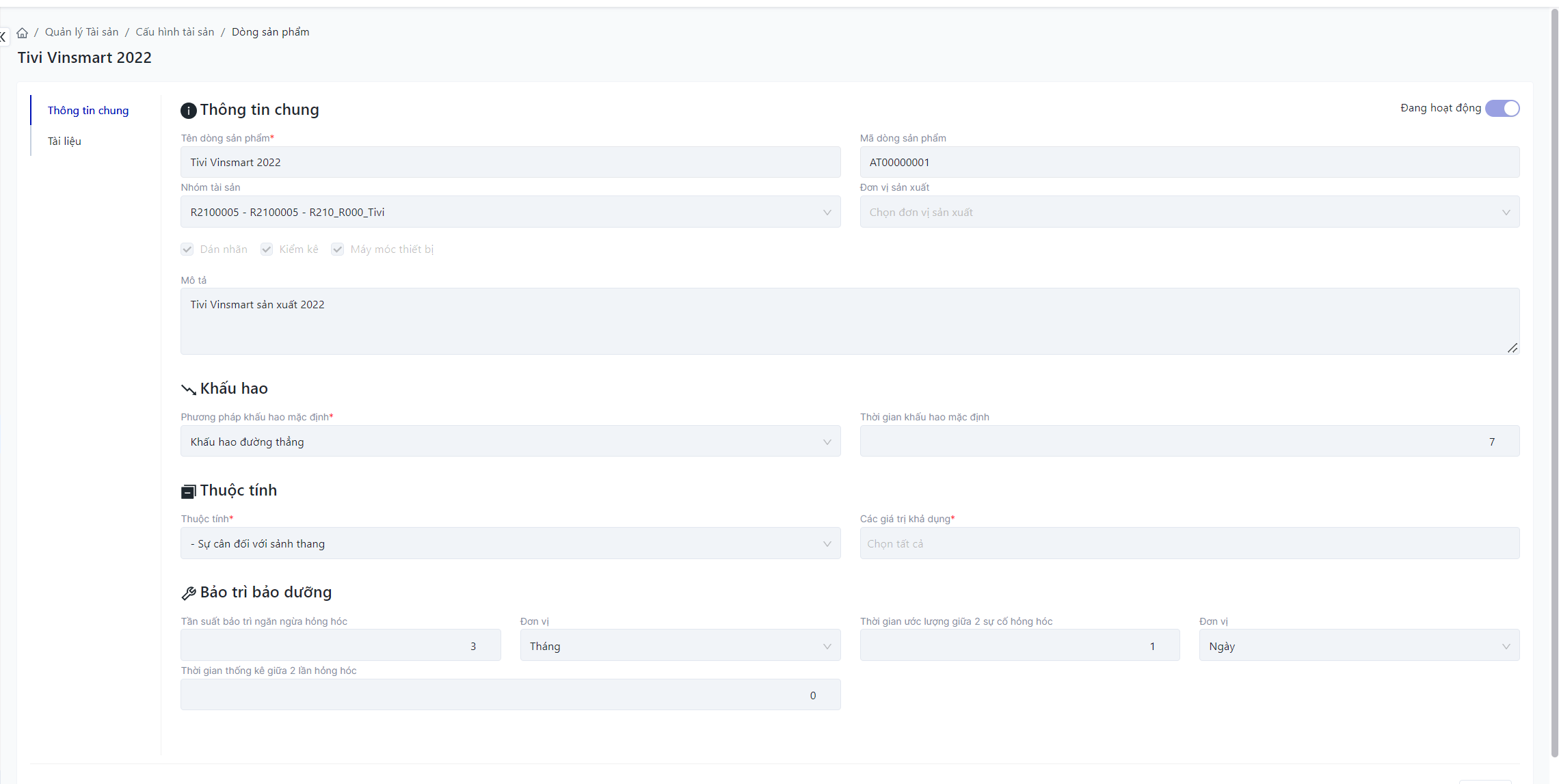Open the Nhóm tài sản dropdown
This screenshot has height=784, width=1559.
pyautogui.click(x=510, y=213)
